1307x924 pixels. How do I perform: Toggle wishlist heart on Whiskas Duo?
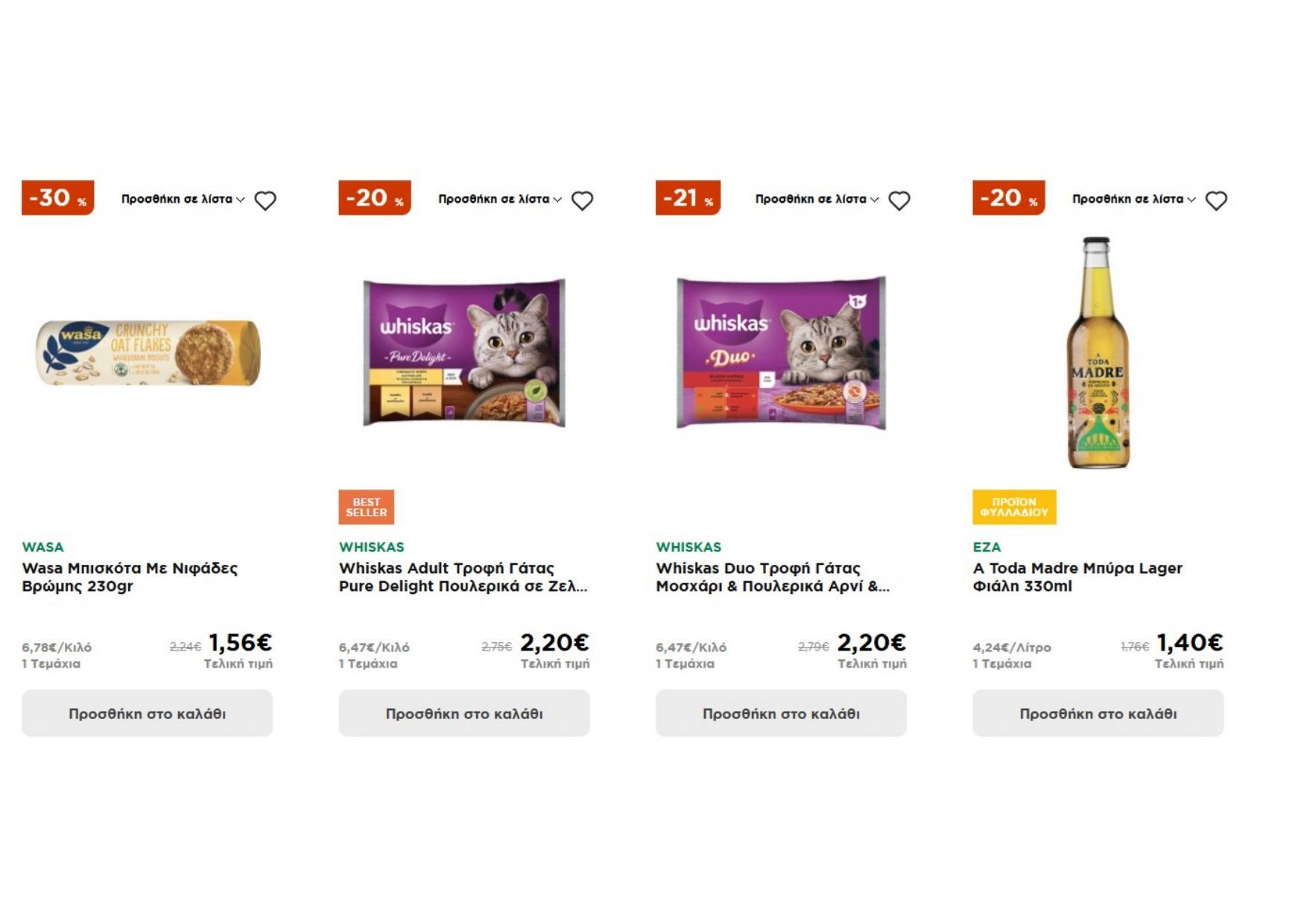[x=899, y=200]
